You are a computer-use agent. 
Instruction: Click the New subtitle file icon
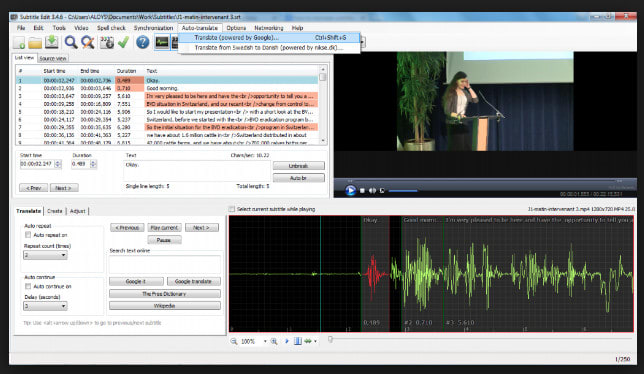(x=19, y=42)
